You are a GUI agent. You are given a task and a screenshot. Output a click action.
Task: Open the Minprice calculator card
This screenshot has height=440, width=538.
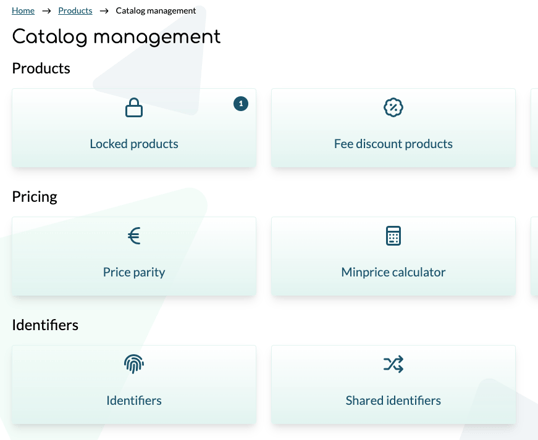coord(394,256)
